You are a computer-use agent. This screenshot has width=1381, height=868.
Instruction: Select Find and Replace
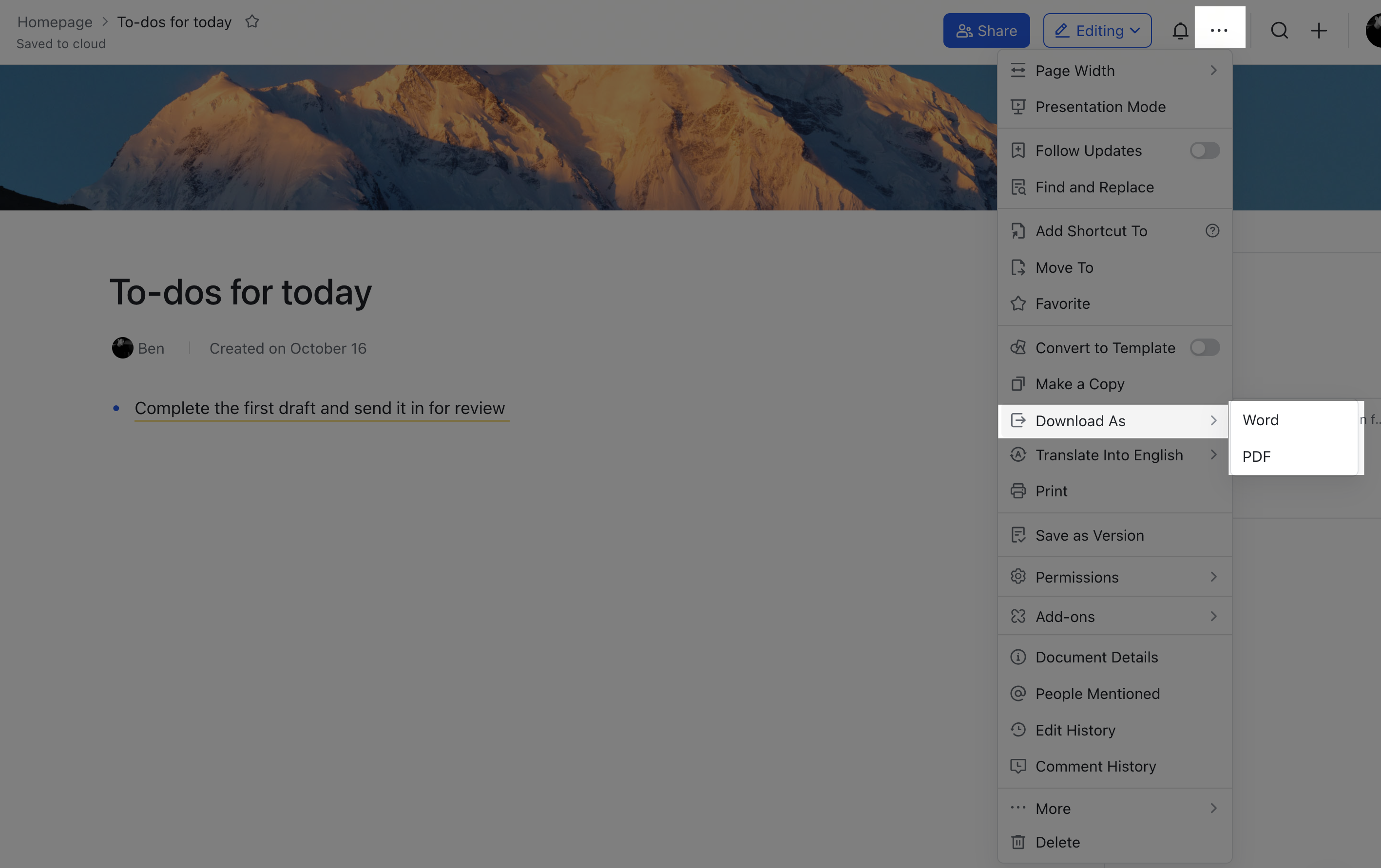point(1094,187)
